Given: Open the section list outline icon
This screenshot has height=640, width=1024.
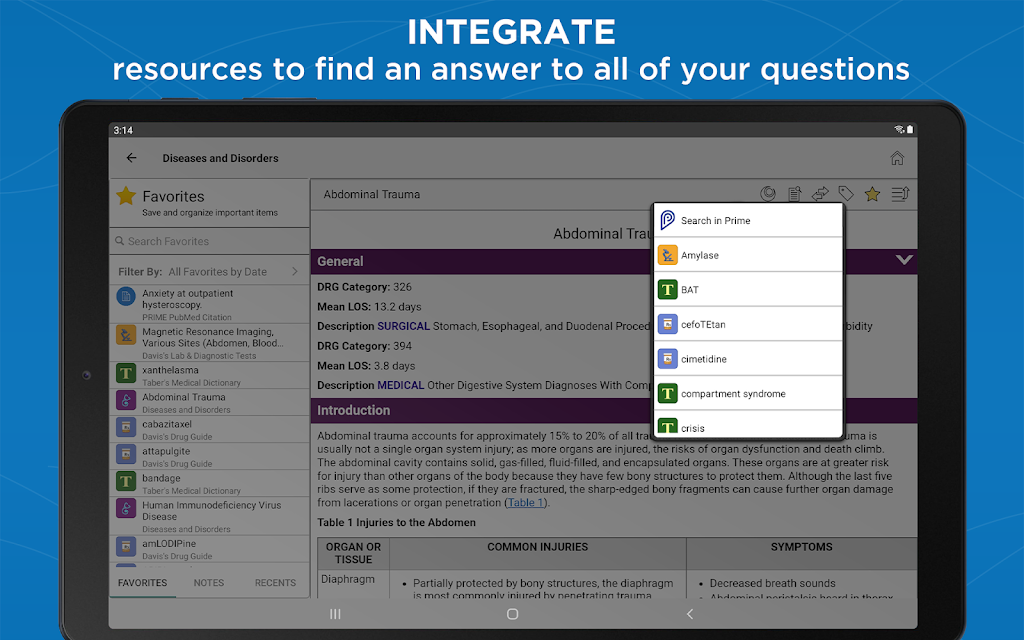Looking at the screenshot, I should click(899, 194).
